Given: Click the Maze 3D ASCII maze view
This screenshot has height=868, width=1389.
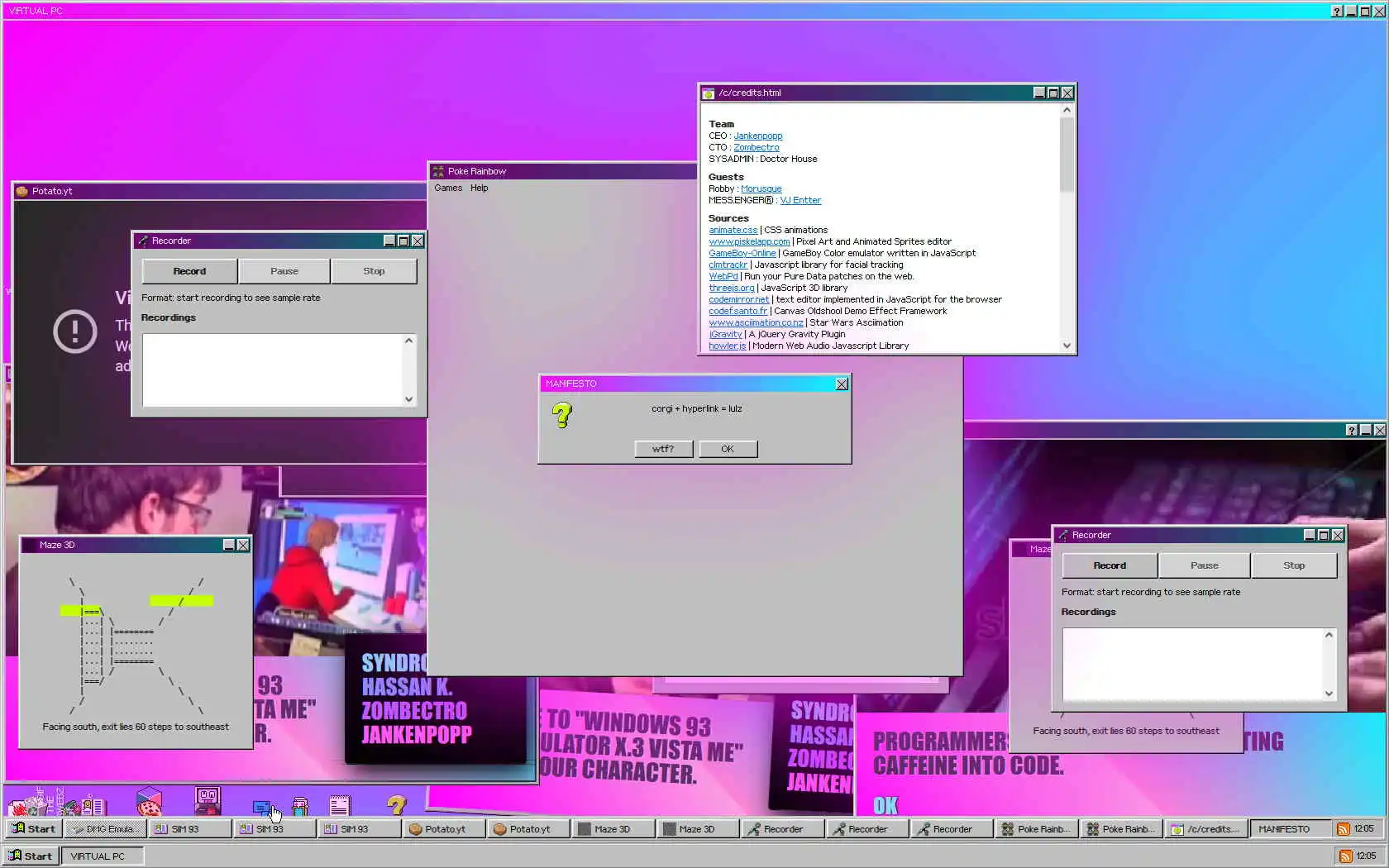Looking at the screenshot, I should click(x=136, y=645).
